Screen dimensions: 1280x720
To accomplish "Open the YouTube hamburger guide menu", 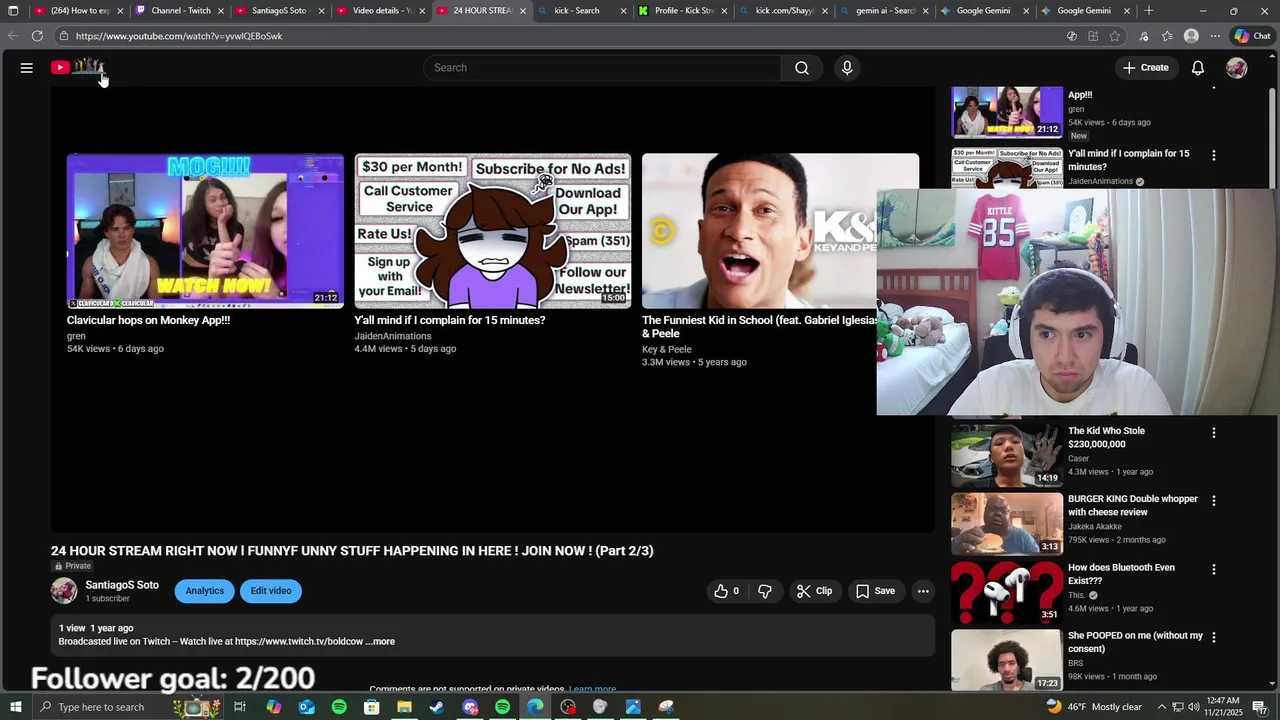I will point(27,68).
